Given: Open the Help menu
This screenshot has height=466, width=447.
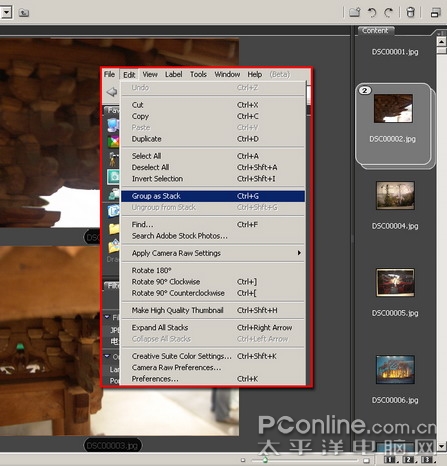Looking at the screenshot, I should click(x=255, y=74).
